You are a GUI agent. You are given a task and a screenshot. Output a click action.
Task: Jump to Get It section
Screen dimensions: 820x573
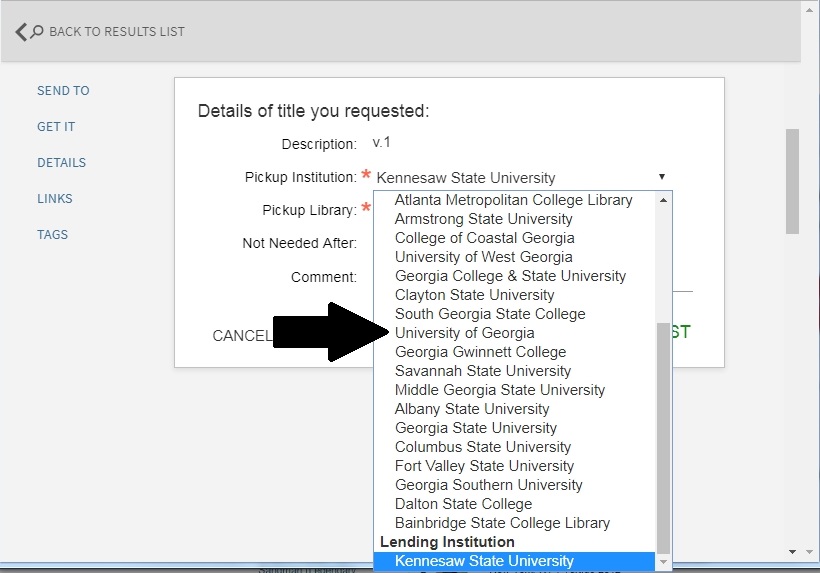click(56, 126)
